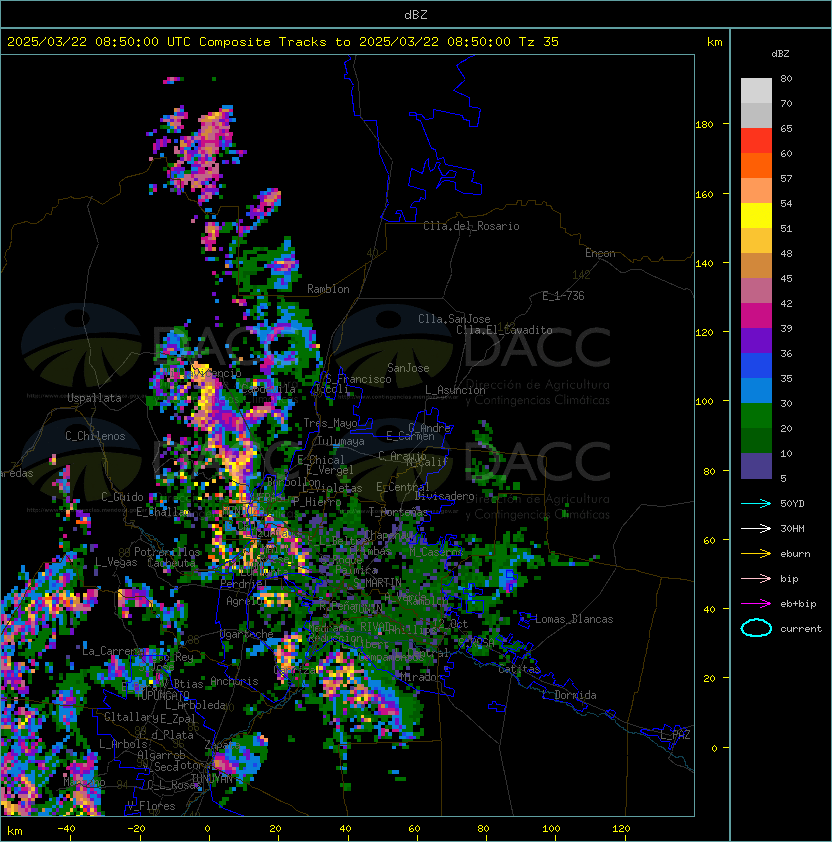
Task: Click the Tres_Mayo map label
Action: (x=330, y=423)
